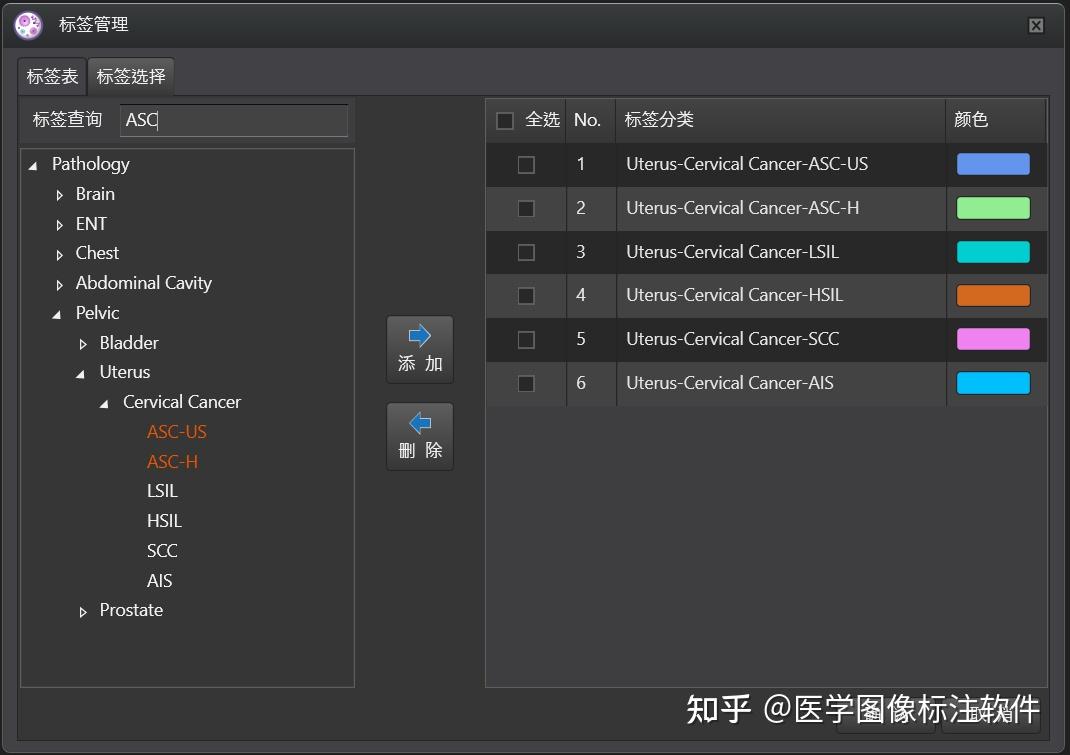Click the pink SCC color swatch
1070x755 pixels.
pyautogui.click(x=992, y=339)
